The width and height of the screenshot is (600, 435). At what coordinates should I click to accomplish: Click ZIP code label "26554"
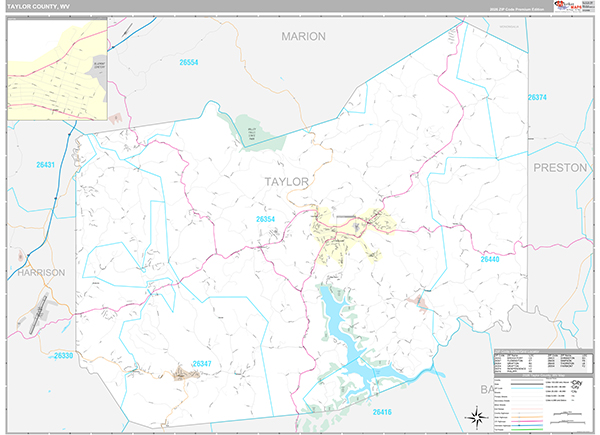tap(189, 62)
